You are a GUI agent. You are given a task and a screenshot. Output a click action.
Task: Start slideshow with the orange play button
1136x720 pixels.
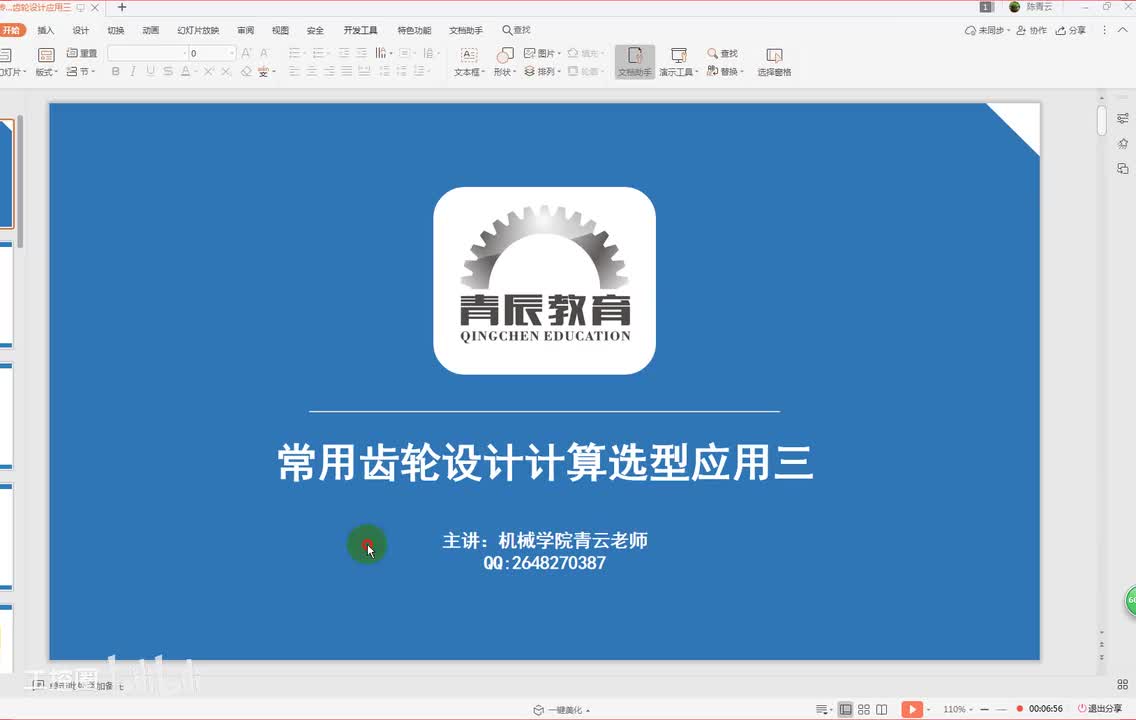point(911,709)
